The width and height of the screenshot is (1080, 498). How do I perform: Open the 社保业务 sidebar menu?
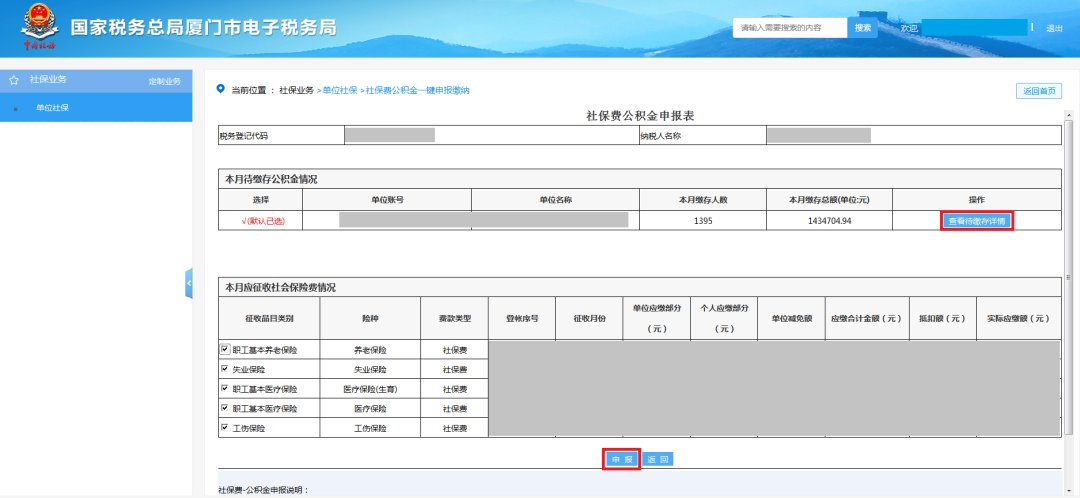(48, 79)
